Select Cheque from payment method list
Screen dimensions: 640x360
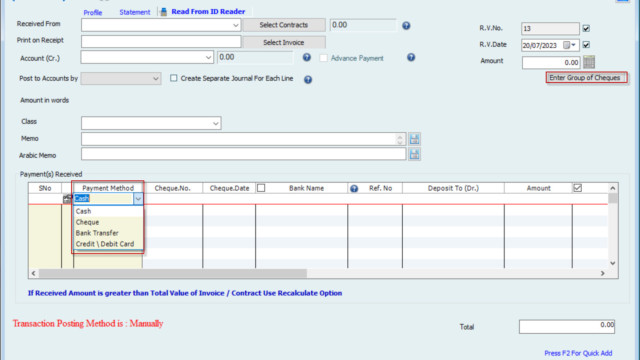tap(108, 222)
